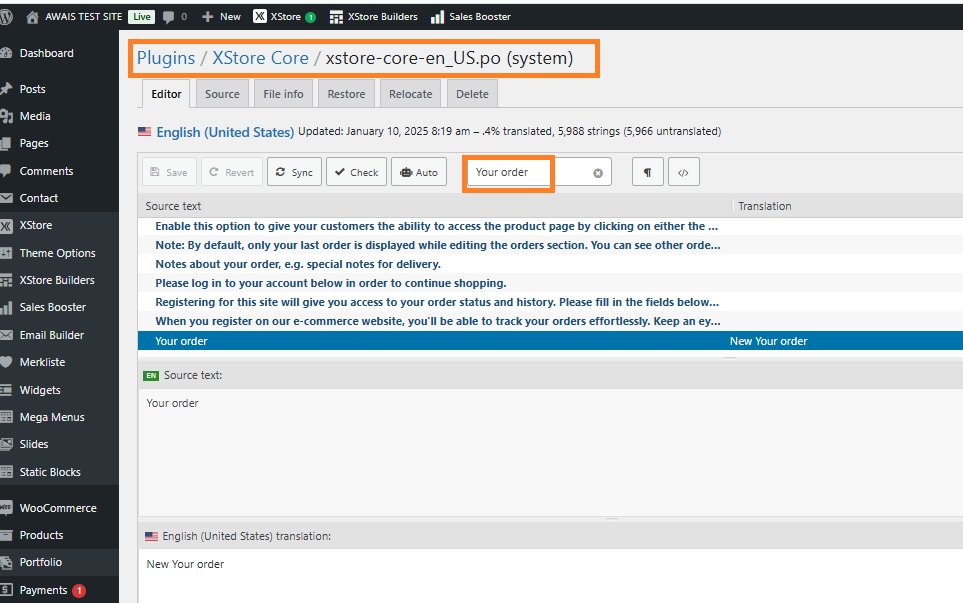Click the Live status badge
Screen dimensions: 963x603
[x=141, y=17]
